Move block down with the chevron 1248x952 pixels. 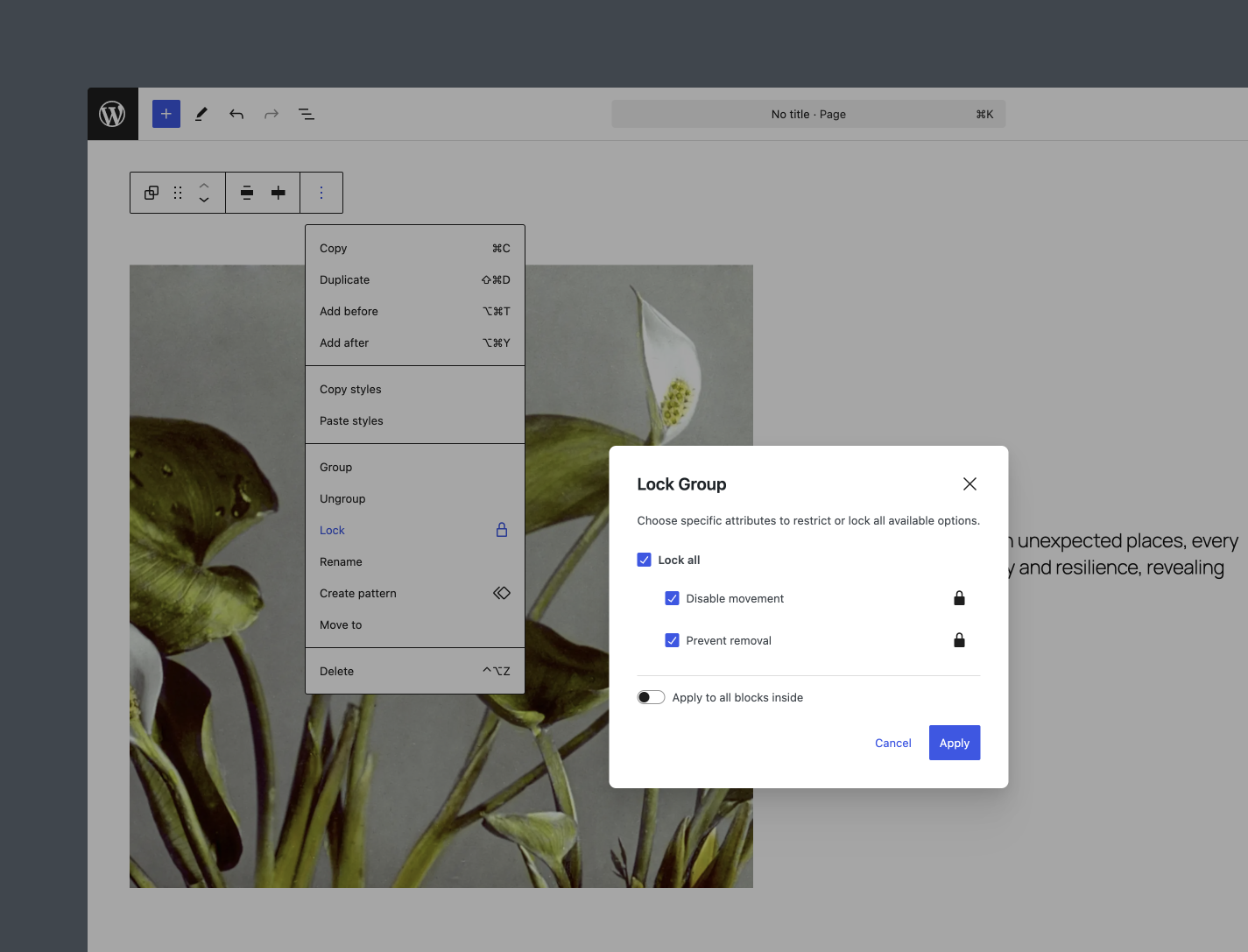204,201
